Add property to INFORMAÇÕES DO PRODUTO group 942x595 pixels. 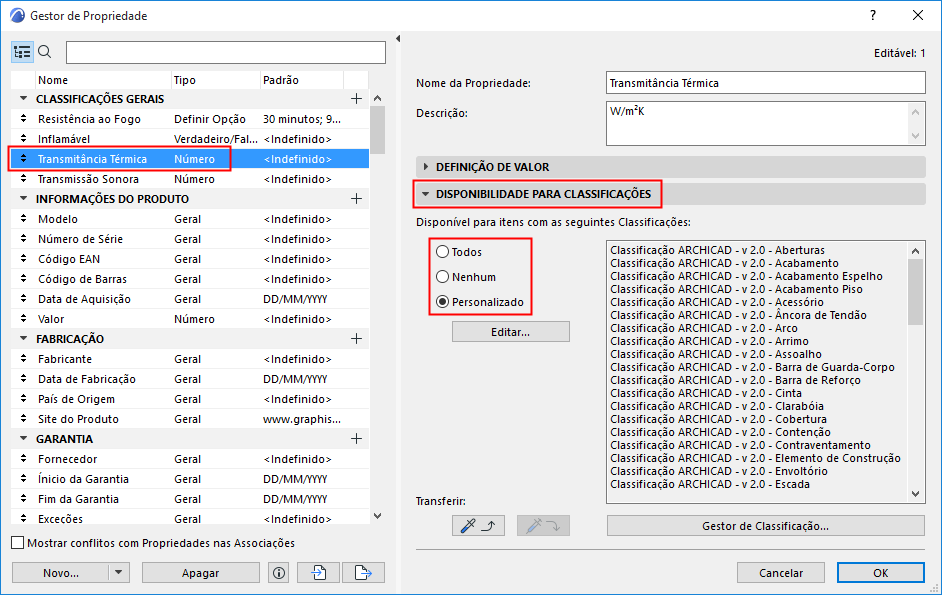click(356, 198)
